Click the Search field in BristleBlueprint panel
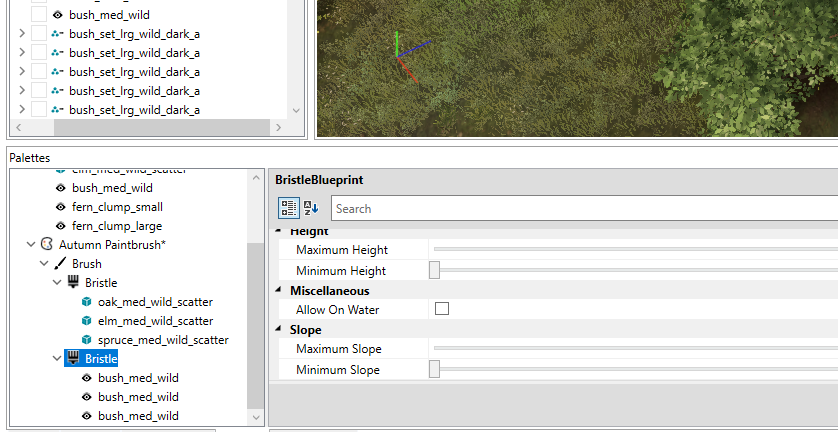This screenshot has height=432, width=838. point(585,208)
